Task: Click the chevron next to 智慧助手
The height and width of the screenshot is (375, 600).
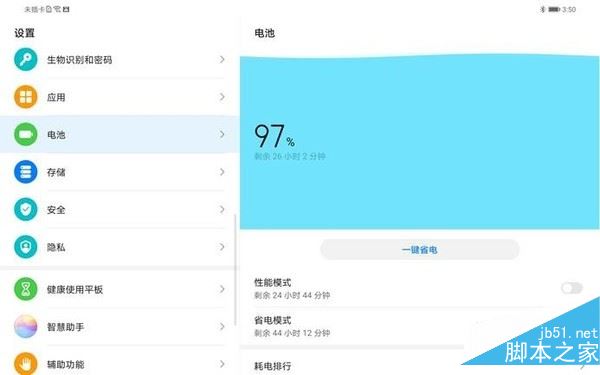Action: click(222, 326)
